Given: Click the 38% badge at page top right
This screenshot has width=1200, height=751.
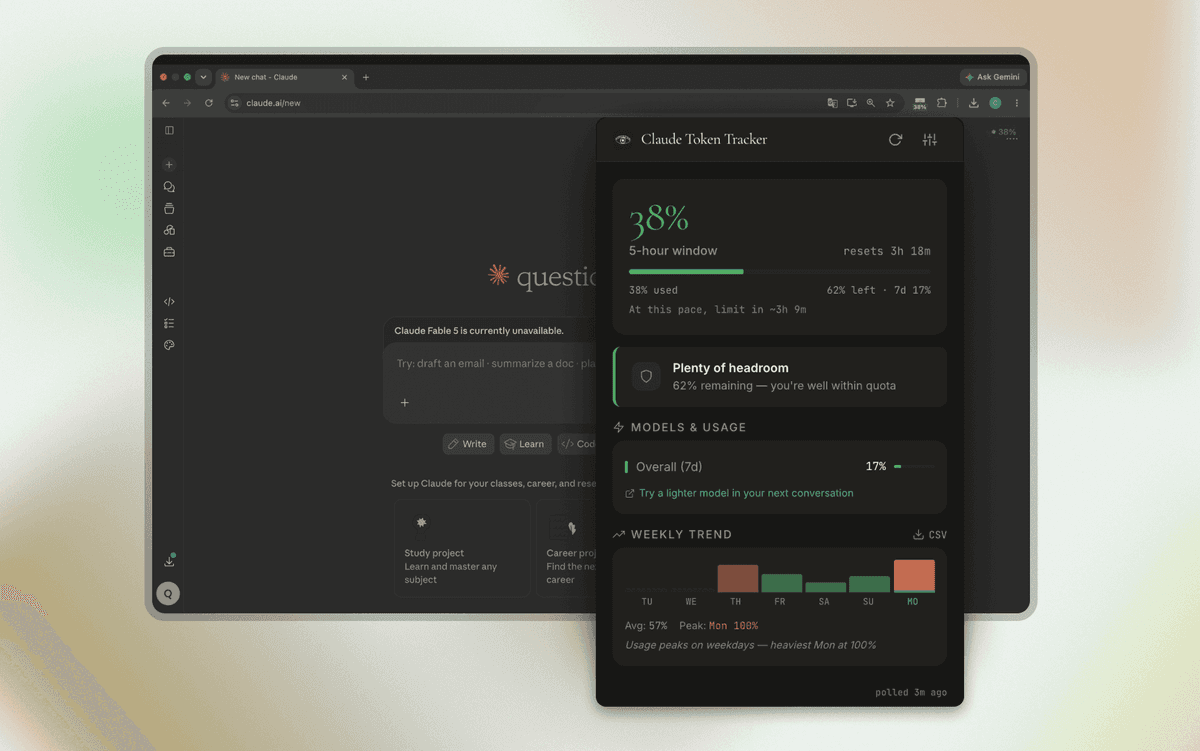Looking at the screenshot, I should pyautogui.click(x=1004, y=132).
